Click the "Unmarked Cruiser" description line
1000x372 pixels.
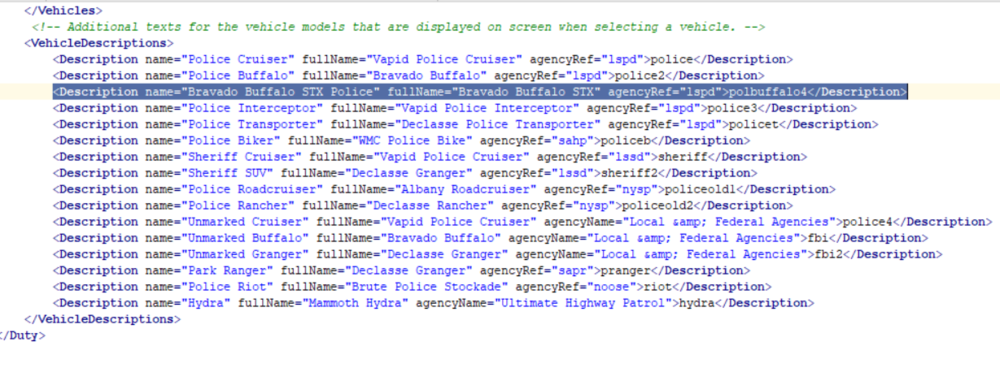(x=522, y=222)
